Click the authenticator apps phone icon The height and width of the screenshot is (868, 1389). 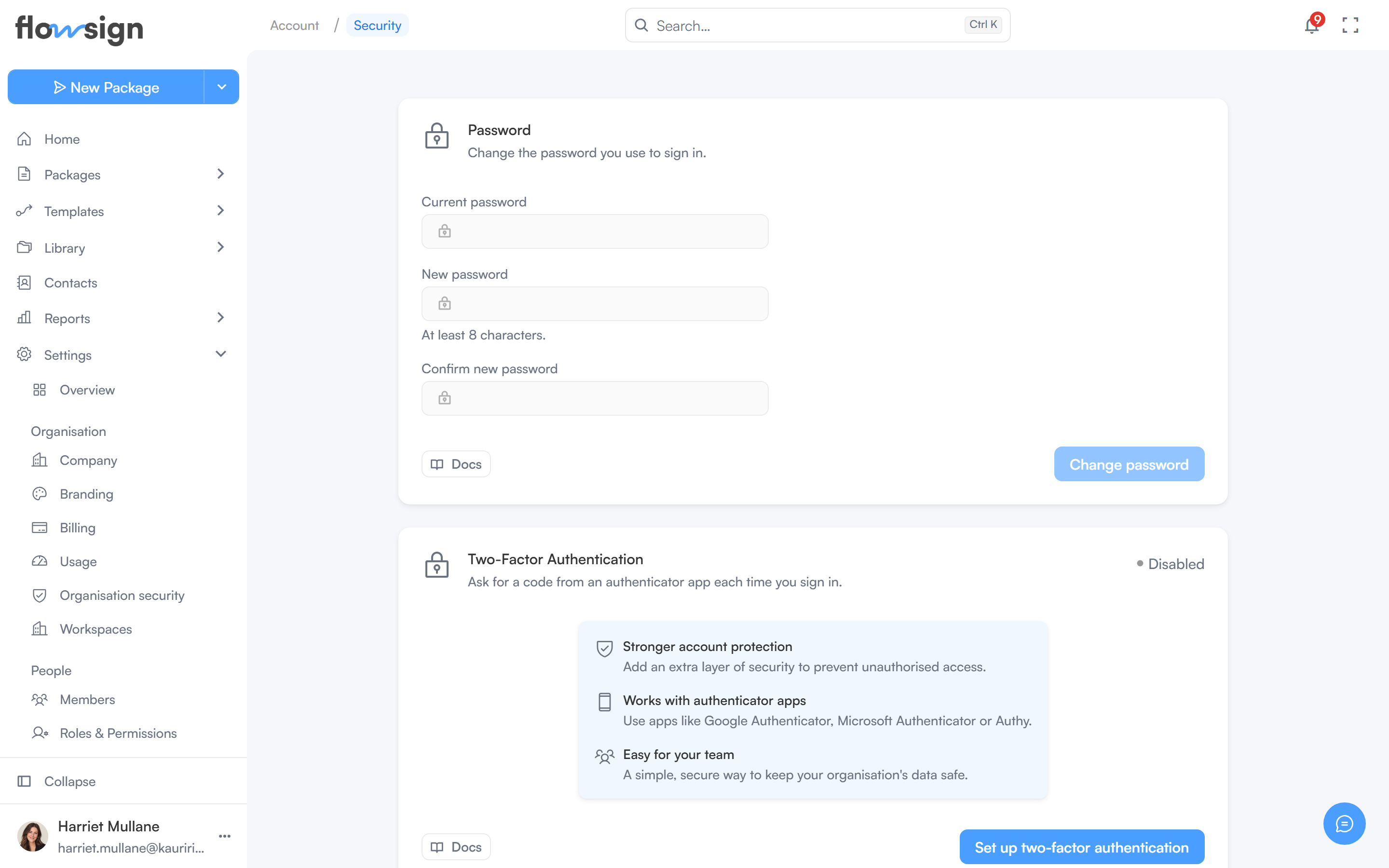(x=604, y=702)
